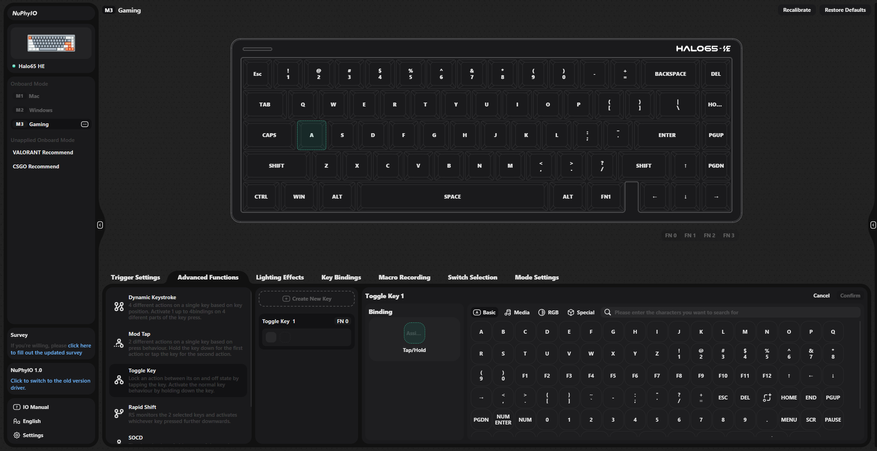Open Settings in sidebar

[29, 435]
